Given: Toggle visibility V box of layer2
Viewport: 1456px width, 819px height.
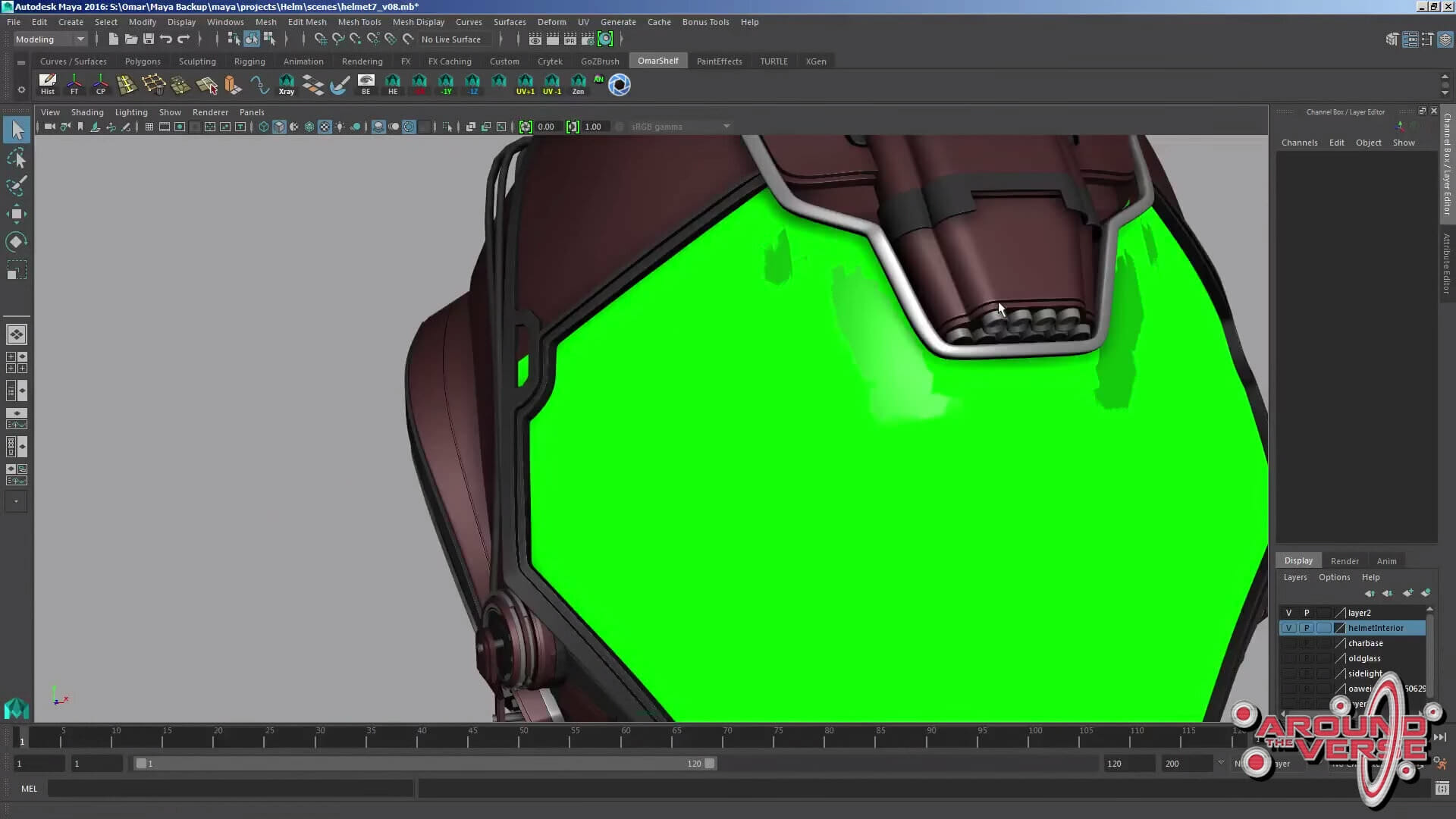Looking at the screenshot, I should (1288, 613).
